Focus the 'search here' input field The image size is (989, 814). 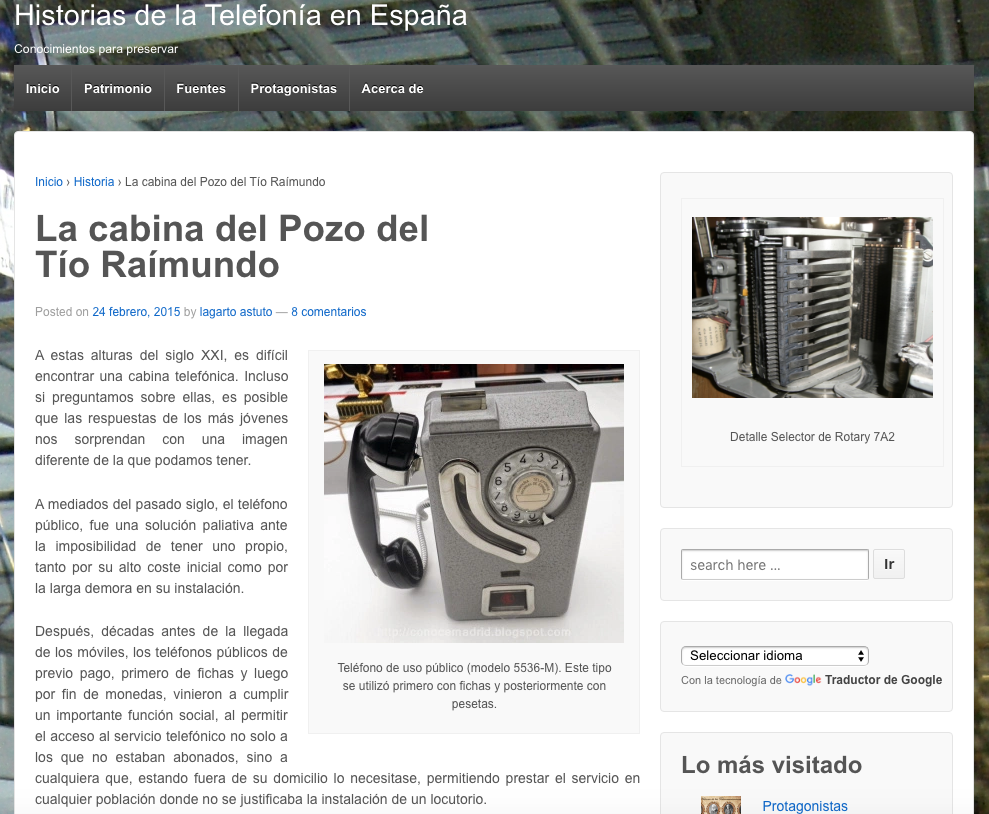click(x=774, y=565)
